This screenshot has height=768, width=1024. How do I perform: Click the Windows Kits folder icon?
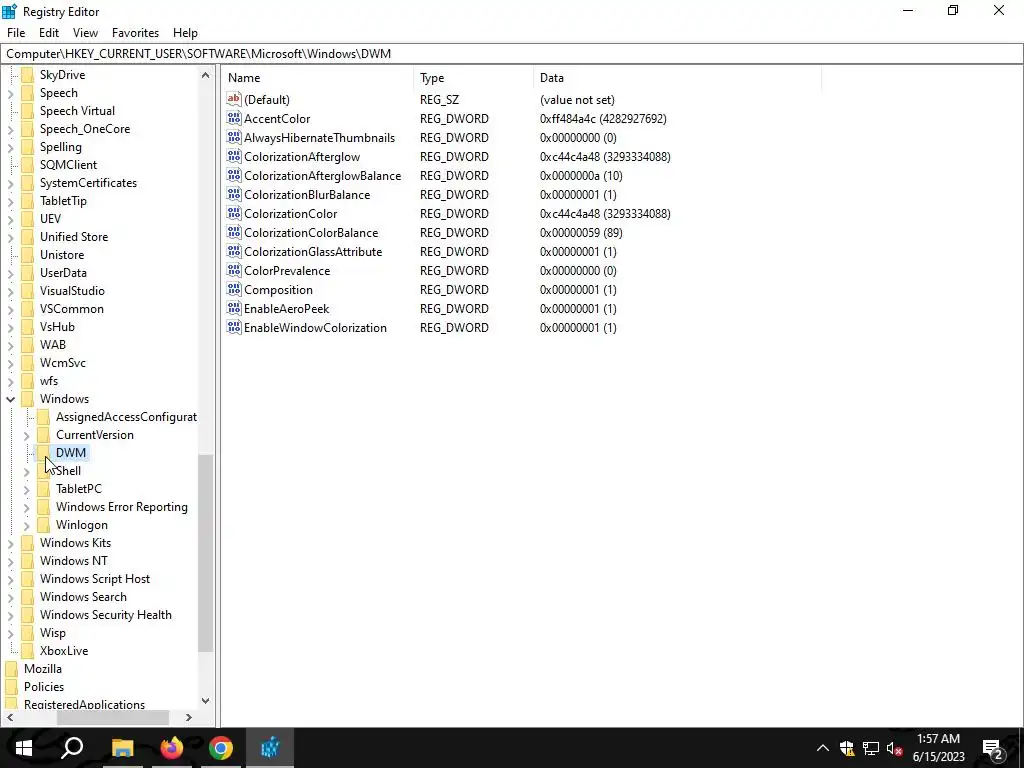pos(27,543)
